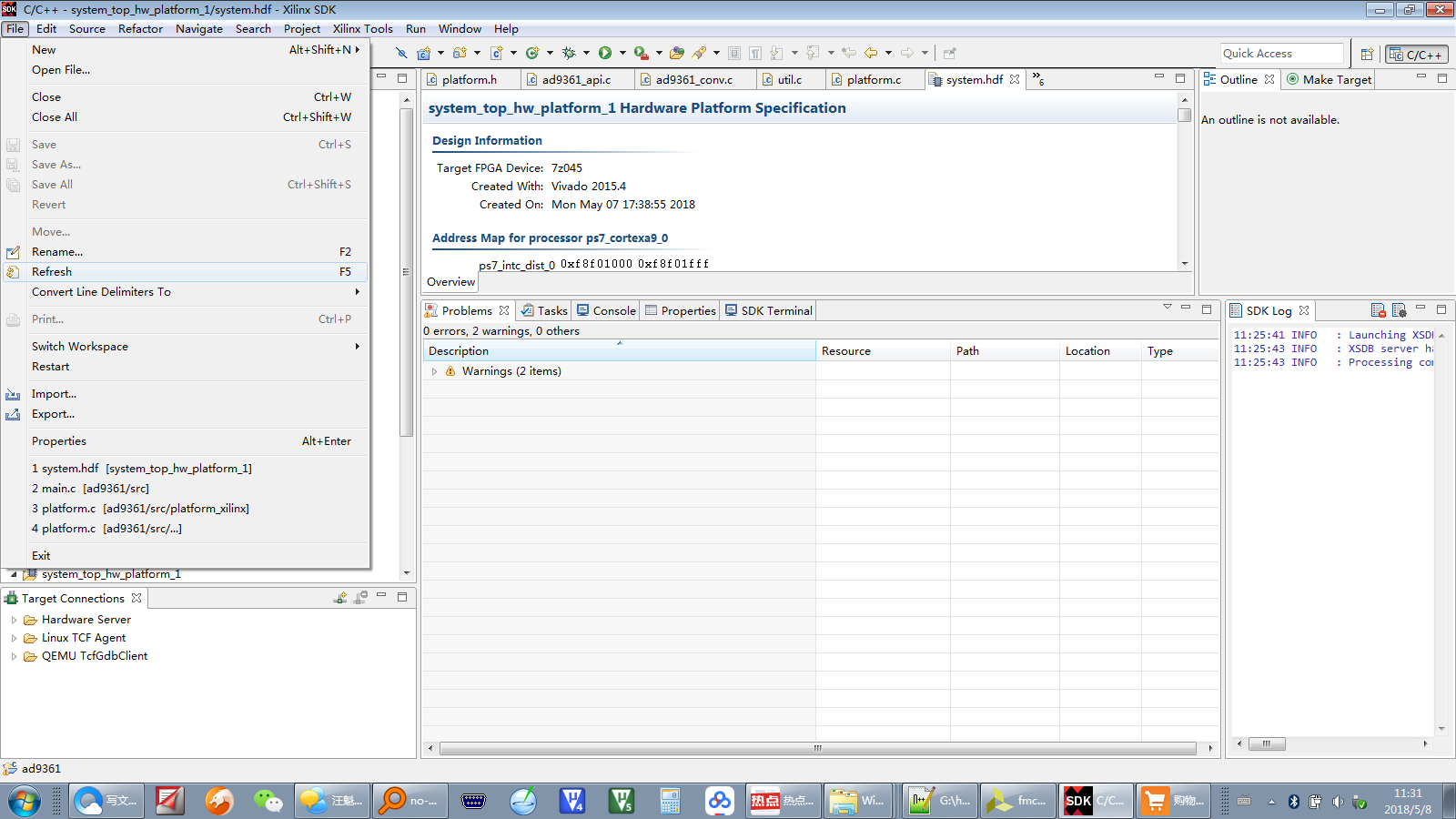Click Exit in the File menu
1456x819 pixels.
(186, 556)
